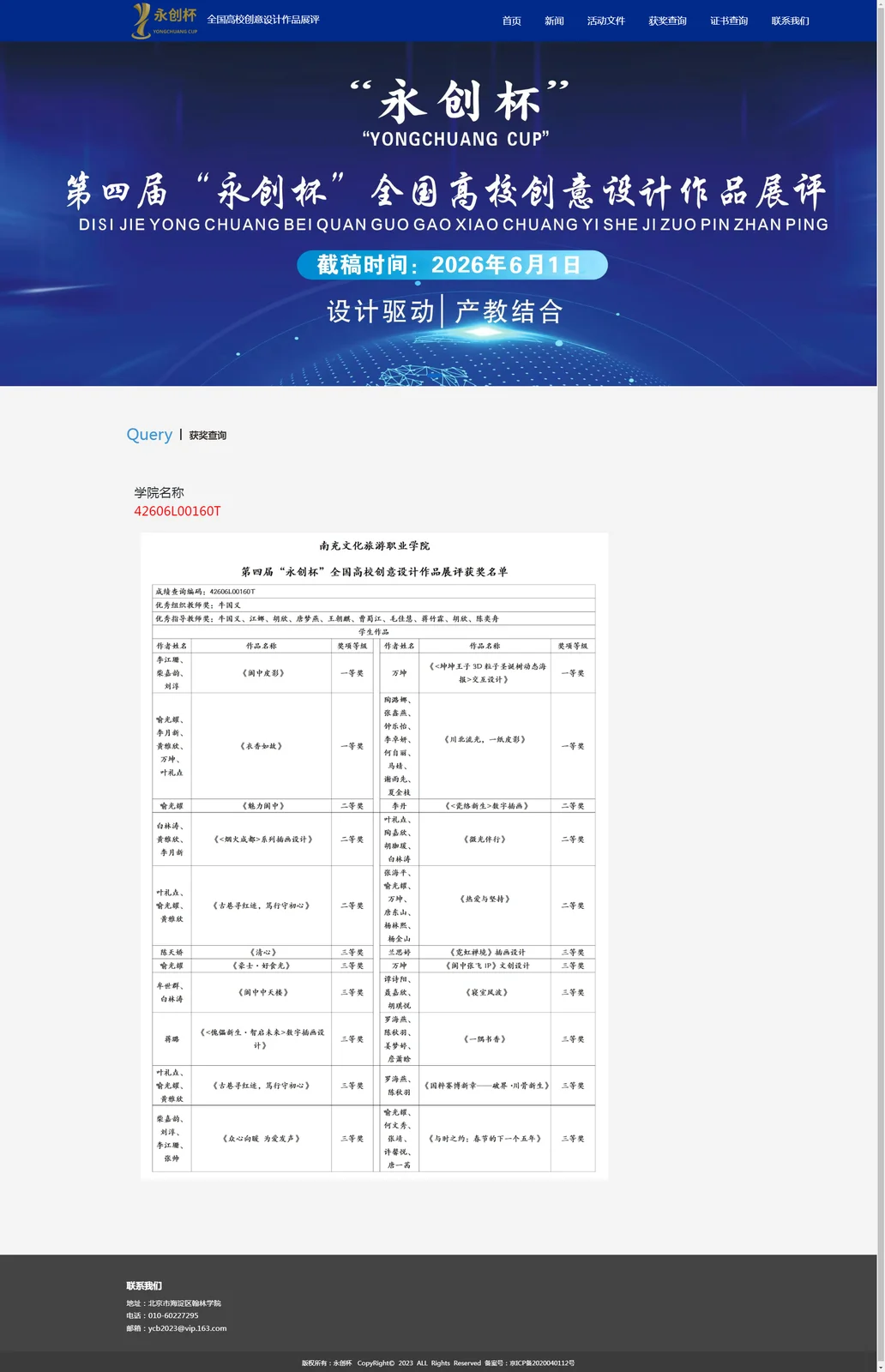
Task: Click the 《阆中皮影》 entry in the award table
Action: 262,673
